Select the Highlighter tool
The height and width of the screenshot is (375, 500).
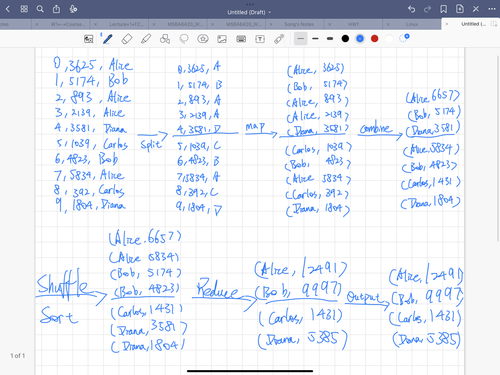146,39
